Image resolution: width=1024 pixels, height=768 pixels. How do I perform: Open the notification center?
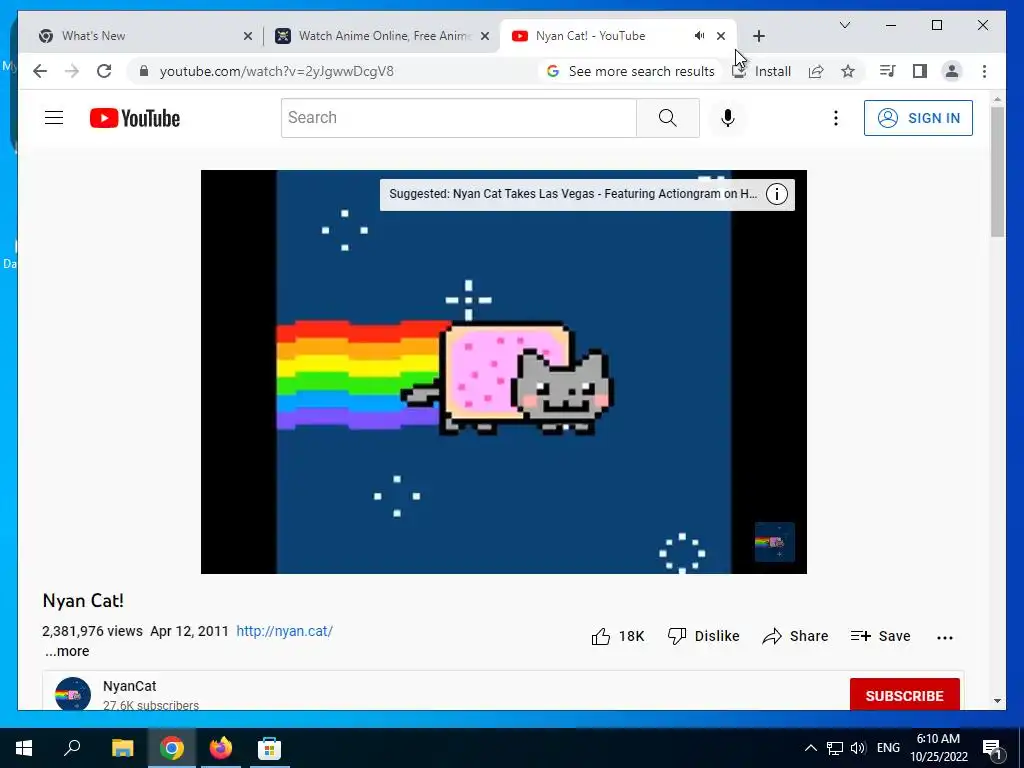993,748
